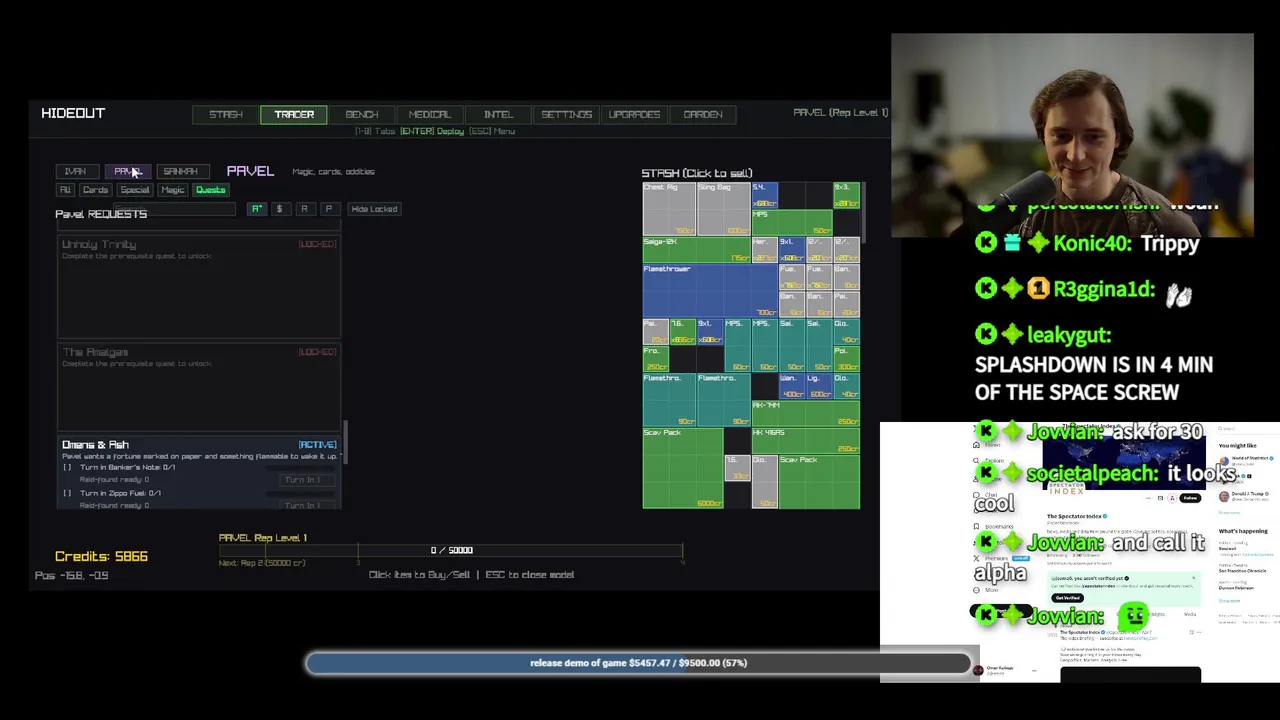1280x720 pixels.
Task: Open the SETTINGS tab
Action: [566, 114]
